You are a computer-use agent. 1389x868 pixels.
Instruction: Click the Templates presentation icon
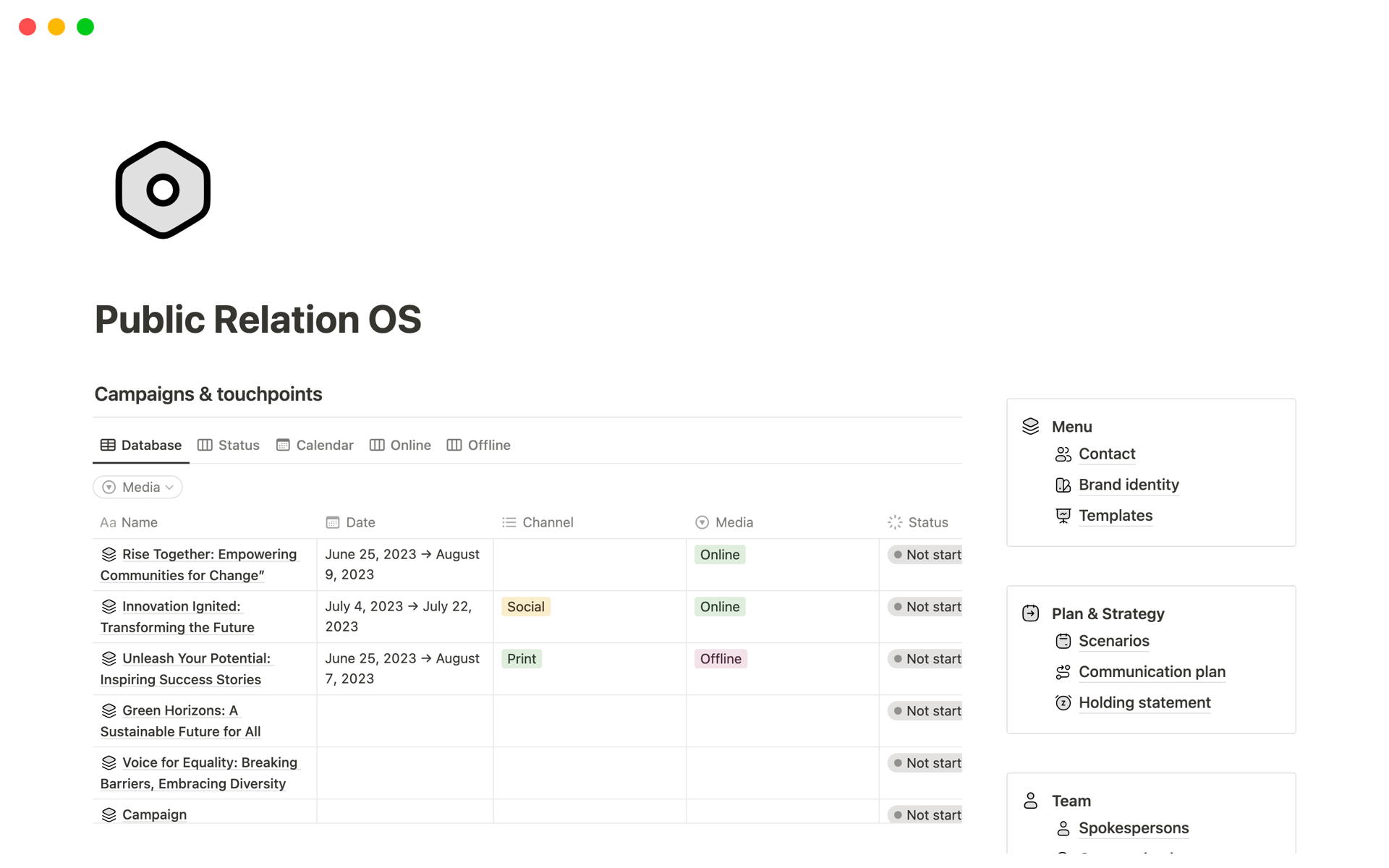1063,516
